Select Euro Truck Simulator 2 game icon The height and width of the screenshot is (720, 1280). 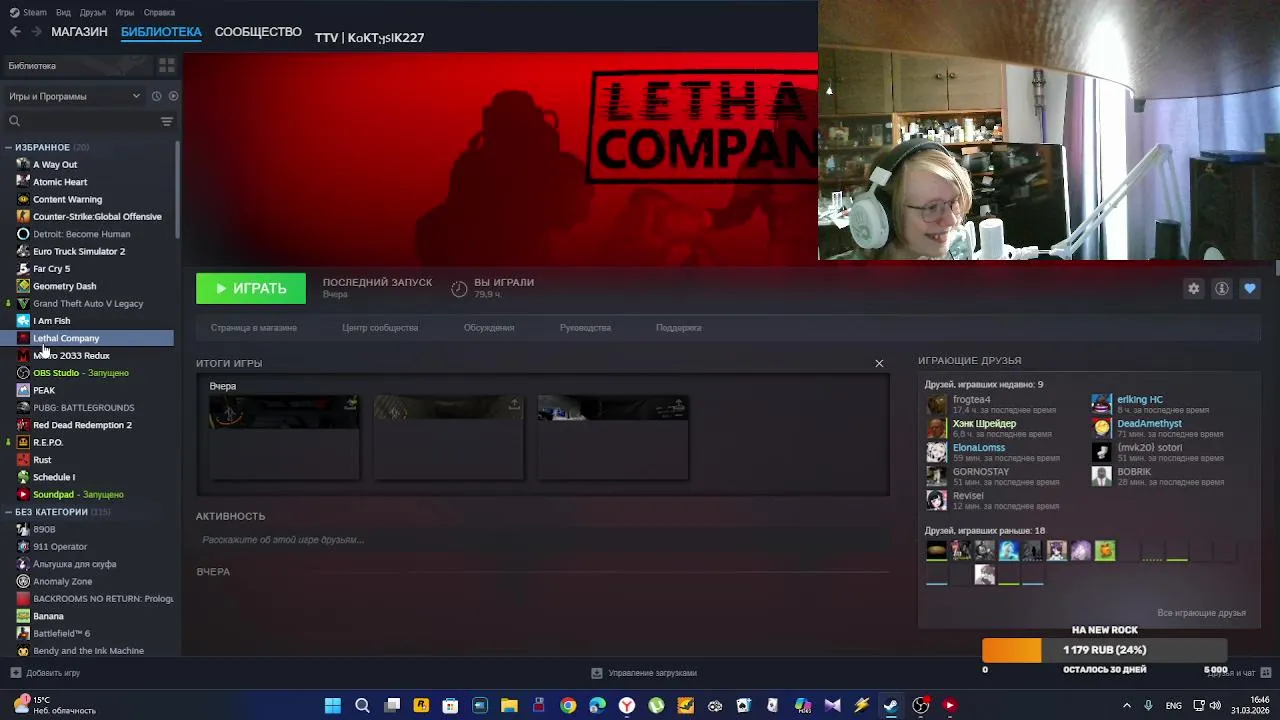23,251
